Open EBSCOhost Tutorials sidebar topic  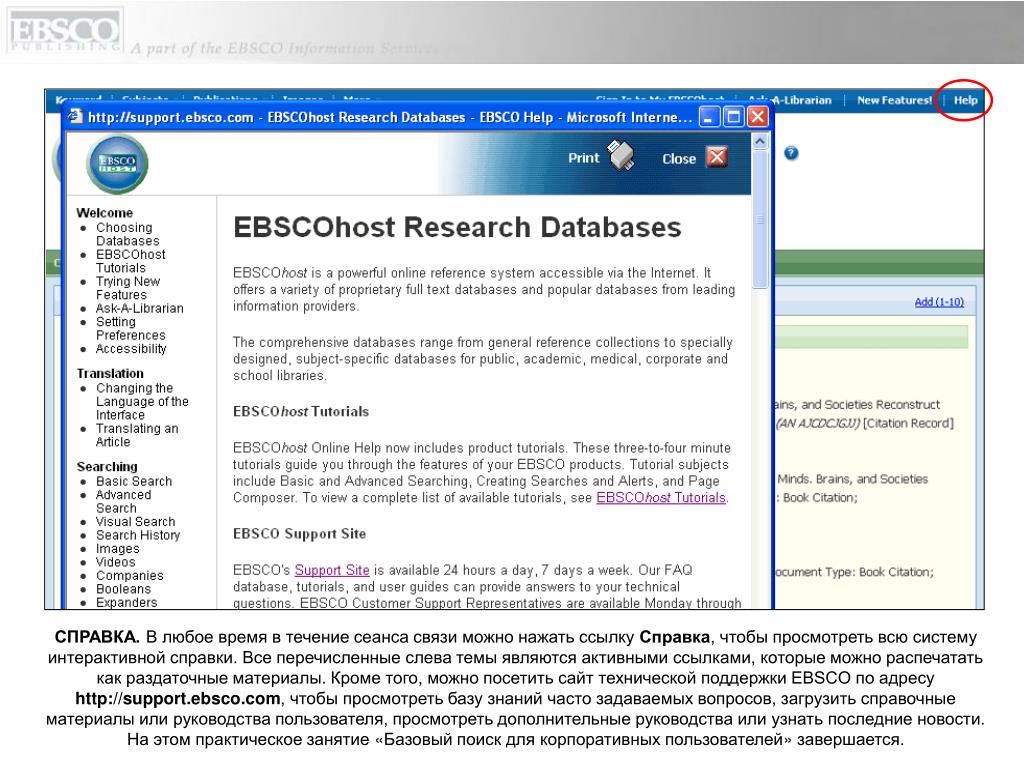tap(131, 261)
